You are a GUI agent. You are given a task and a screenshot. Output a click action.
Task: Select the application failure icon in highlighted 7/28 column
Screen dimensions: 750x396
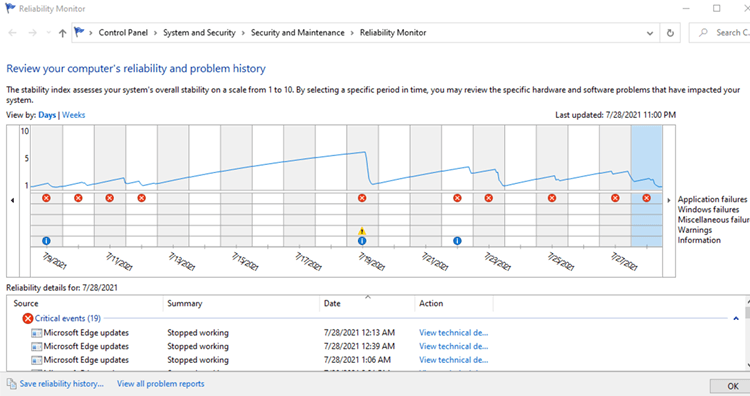(x=647, y=198)
